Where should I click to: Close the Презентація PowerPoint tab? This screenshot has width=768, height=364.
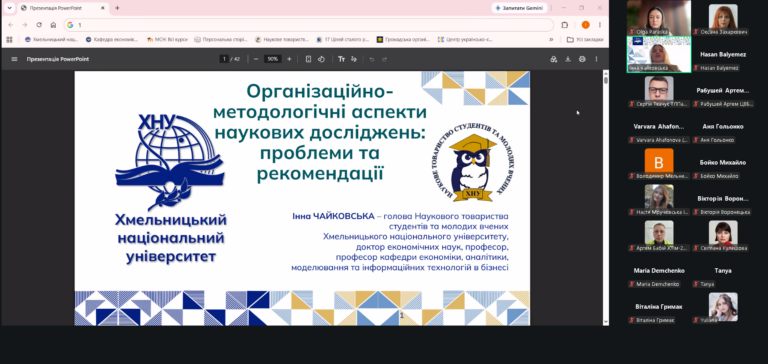coord(102,8)
